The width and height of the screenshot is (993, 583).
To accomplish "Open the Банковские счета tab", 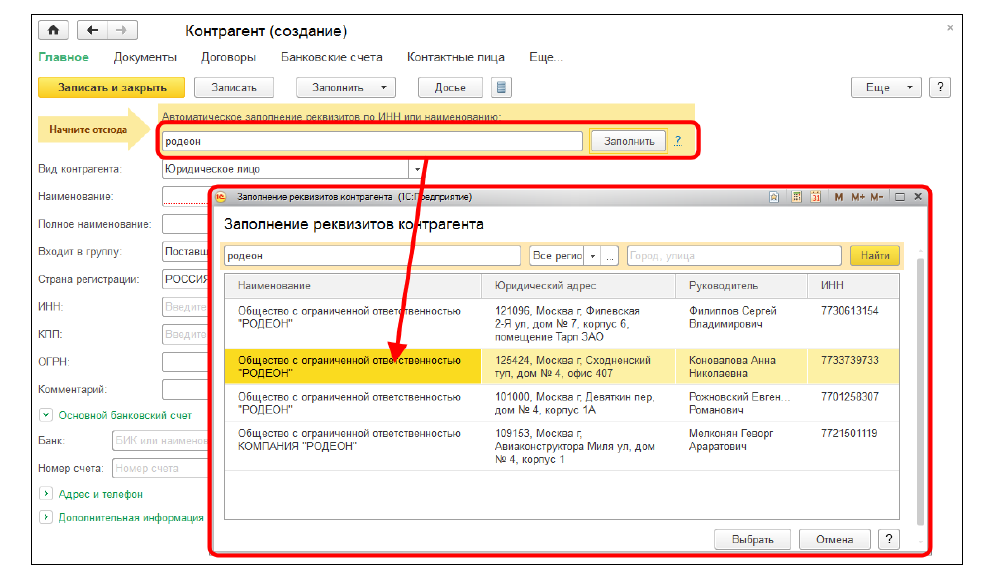I will point(332,57).
